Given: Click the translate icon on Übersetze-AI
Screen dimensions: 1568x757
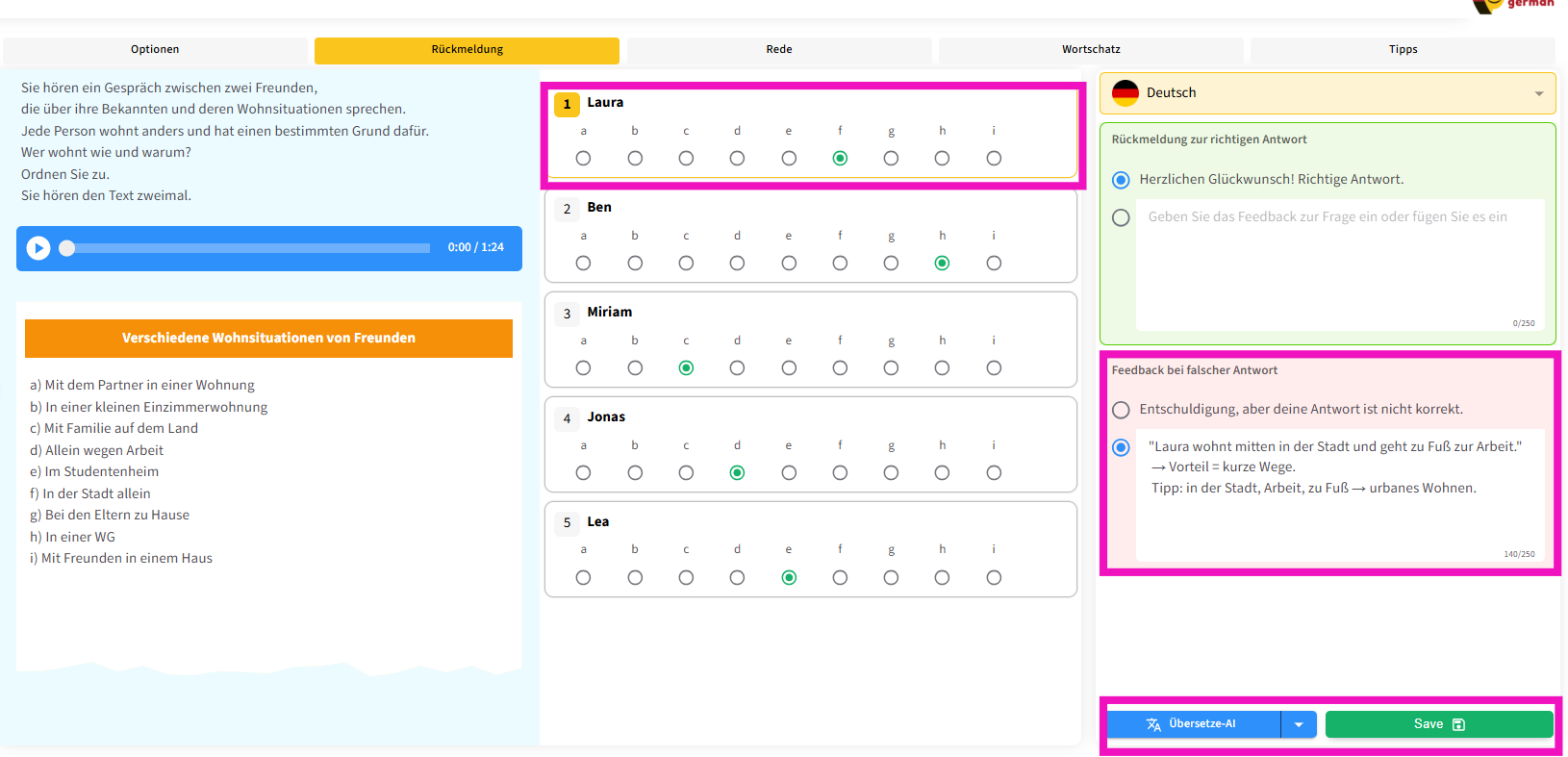Looking at the screenshot, I should point(1153,724).
